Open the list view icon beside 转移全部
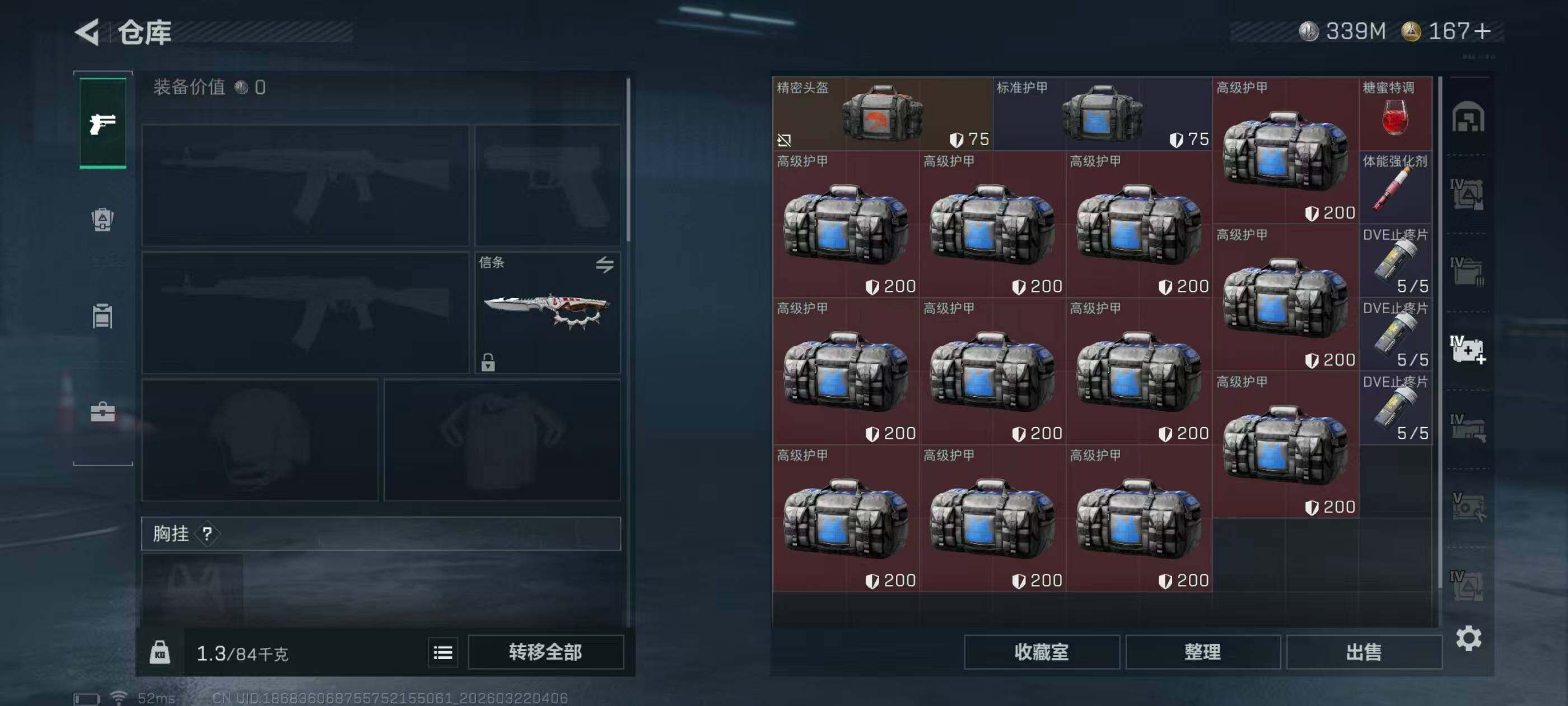This screenshot has height=706, width=1568. point(442,652)
